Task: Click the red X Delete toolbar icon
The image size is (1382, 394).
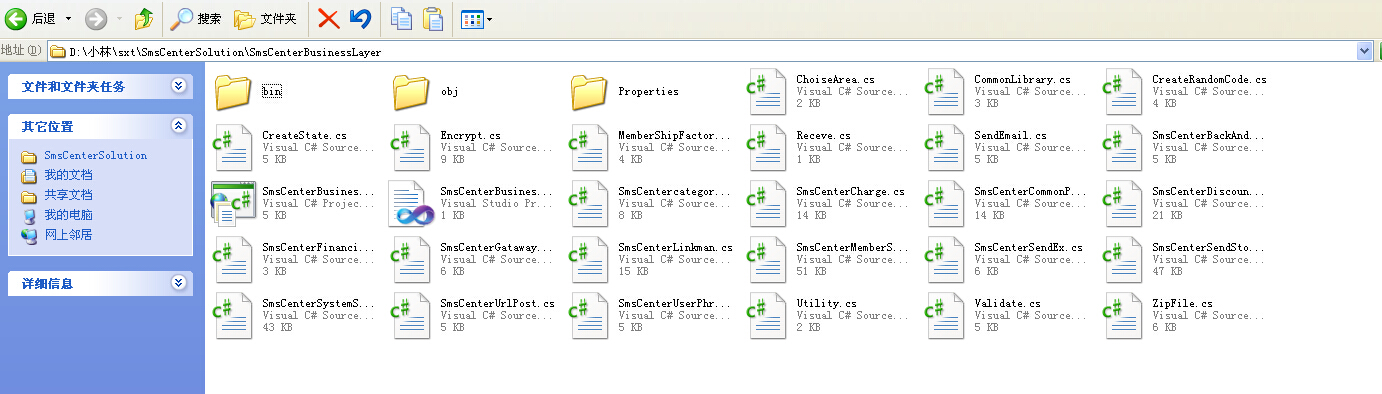Action: [x=328, y=18]
